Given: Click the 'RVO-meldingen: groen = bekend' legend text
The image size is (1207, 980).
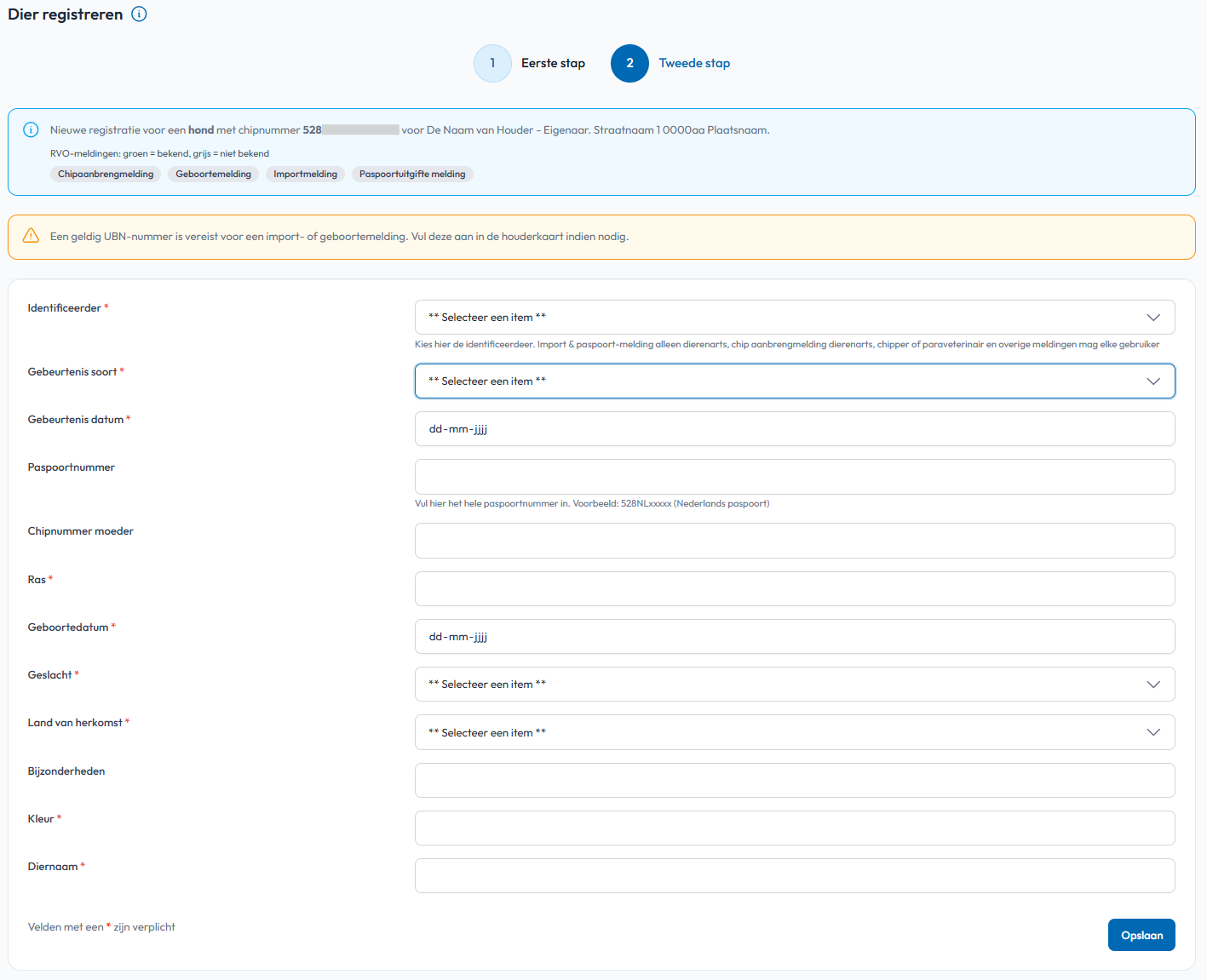Looking at the screenshot, I should pyautogui.click(x=159, y=153).
